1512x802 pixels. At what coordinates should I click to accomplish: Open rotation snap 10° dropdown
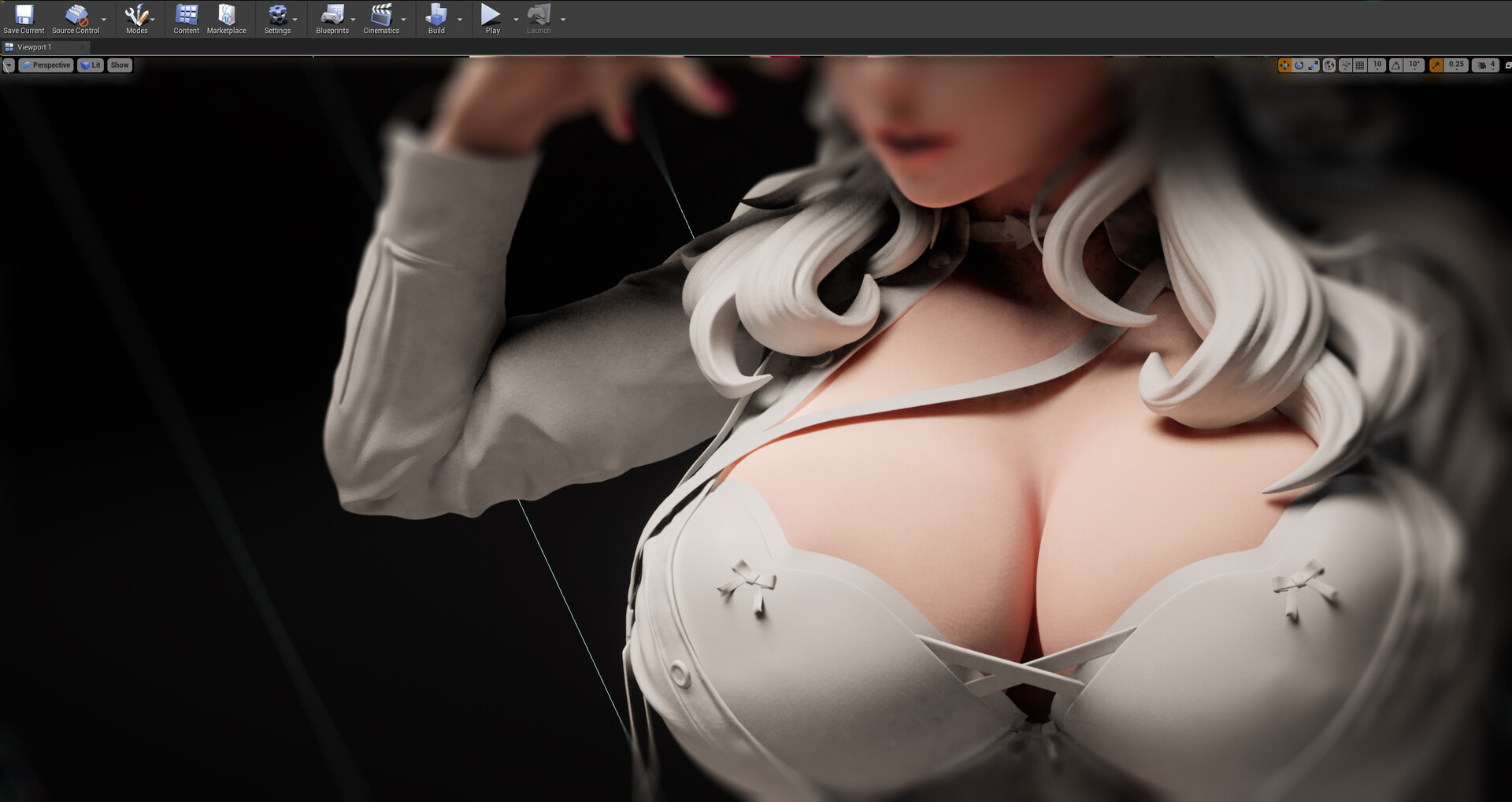pos(1414,65)
